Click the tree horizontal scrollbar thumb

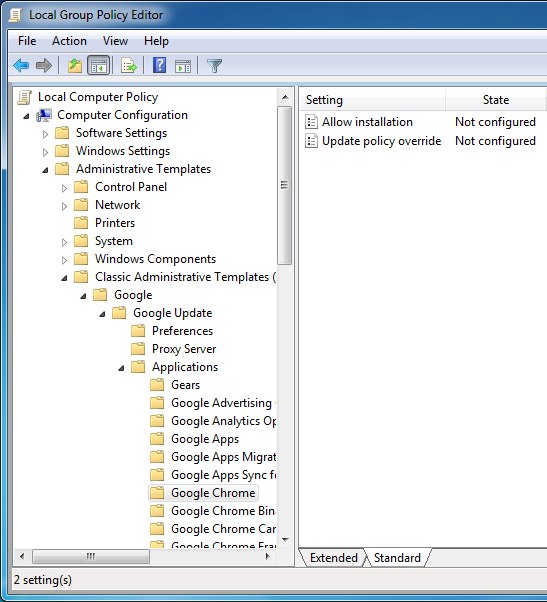(91, 556)
